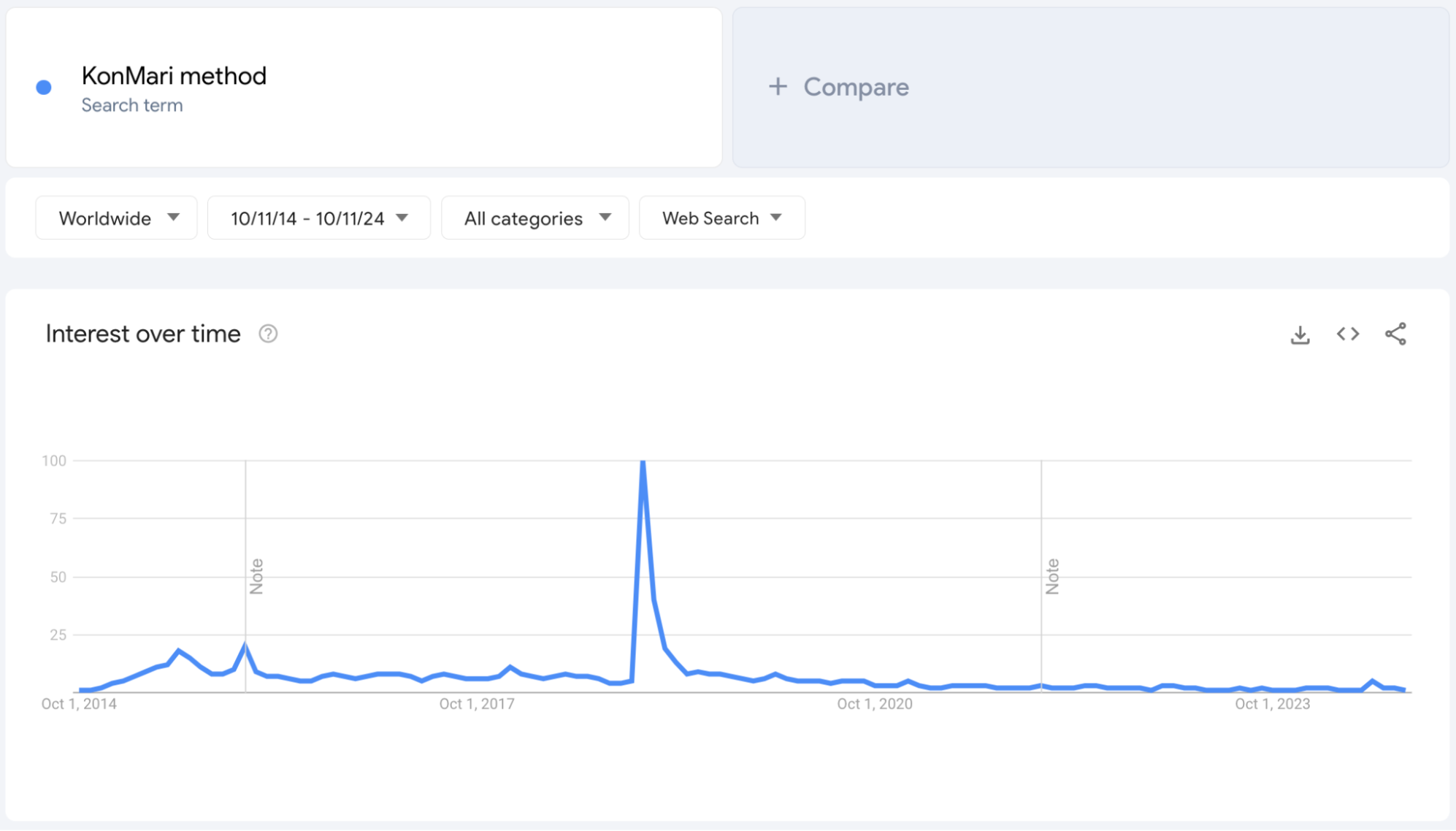Click the Search term label

click(x=132, y=105)
